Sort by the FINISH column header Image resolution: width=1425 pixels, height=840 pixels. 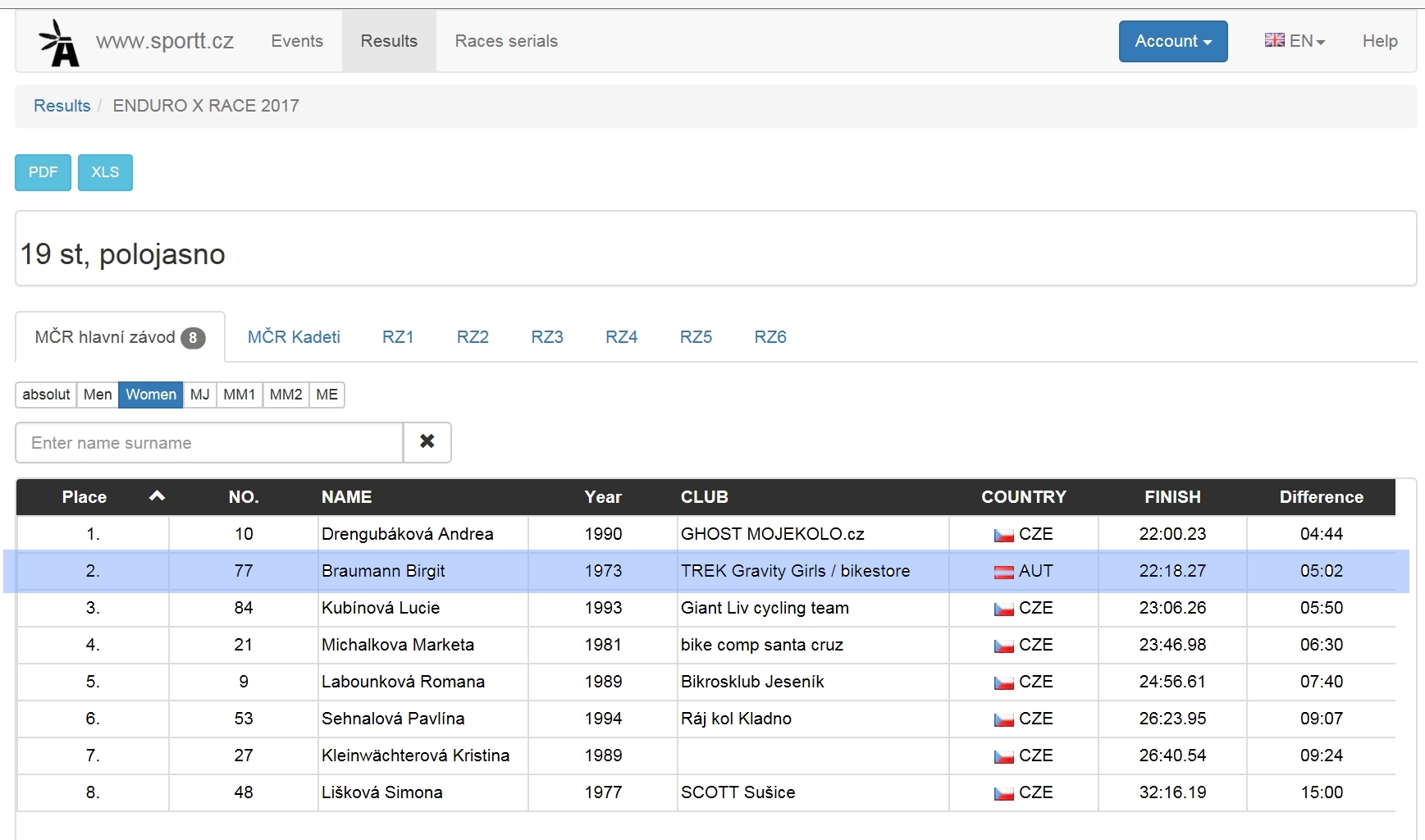pos(1172,497)
